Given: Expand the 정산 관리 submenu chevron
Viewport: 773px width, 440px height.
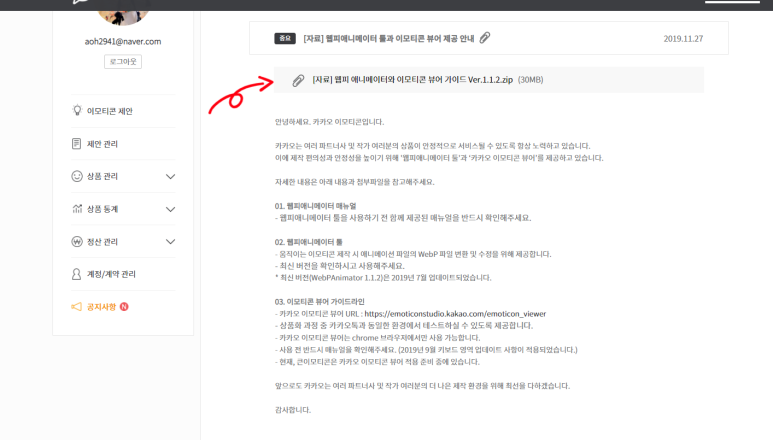Looking at the screenshot, I should pos(170,241).
